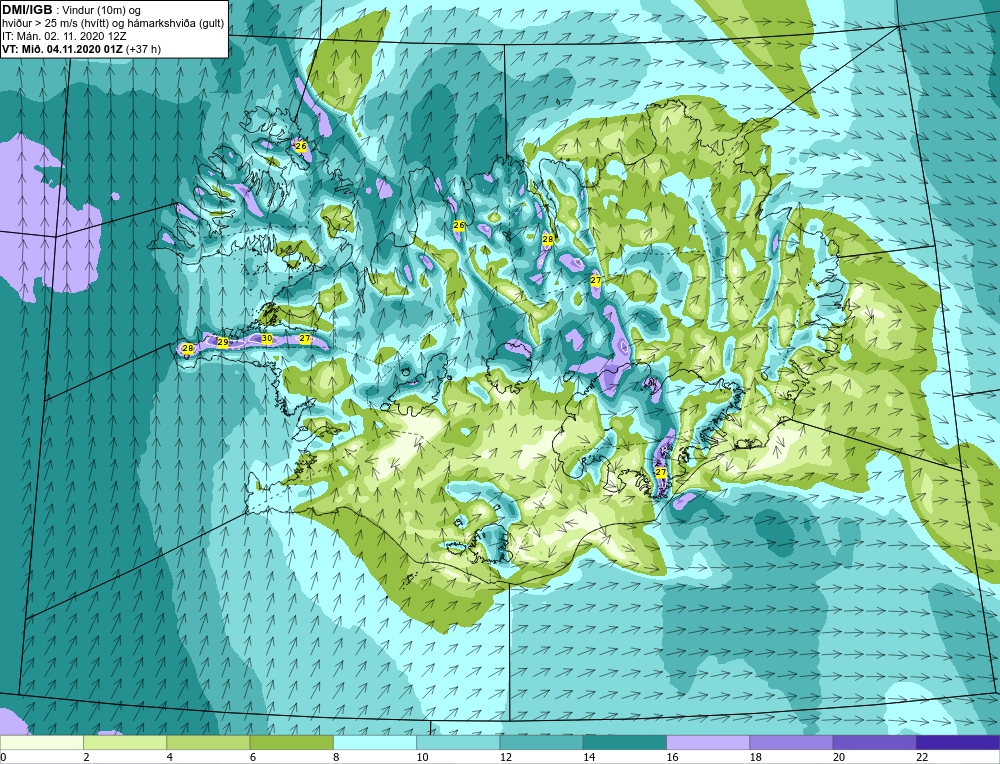The width and height of the screenshot is (1000, 764).
Task: Click the 'IT: Mán. 02. 11. 2020 12Z' line
Action: [64, 36]
